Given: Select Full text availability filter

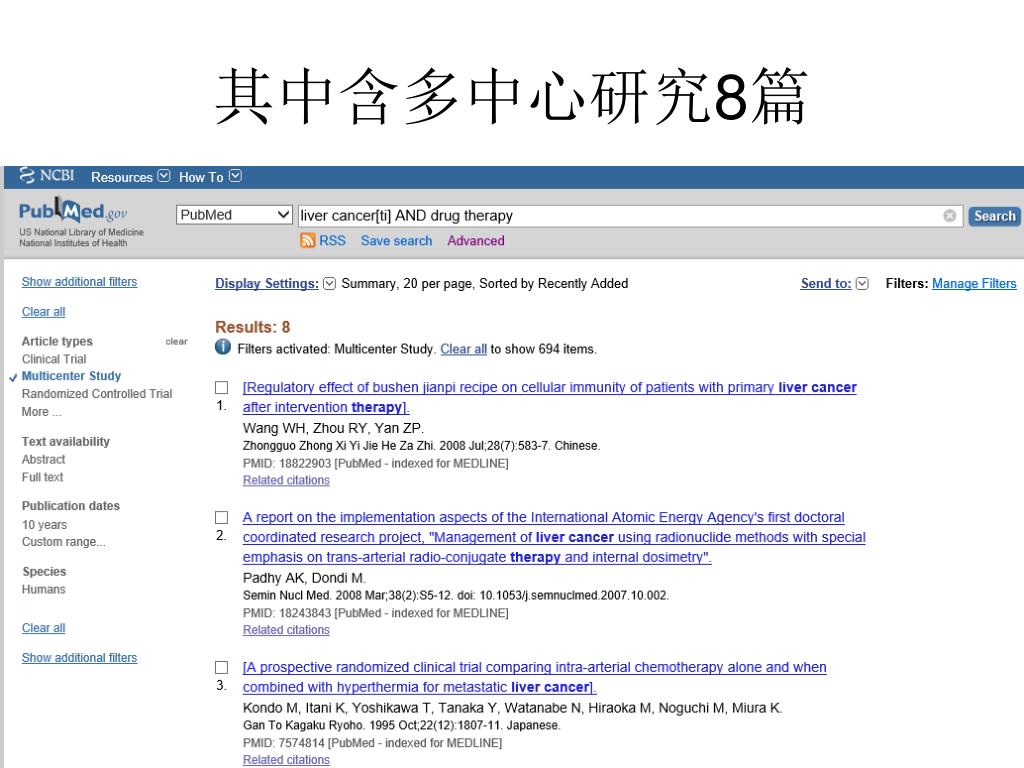Looking at the screenshot, I should (x=42, y=477).
